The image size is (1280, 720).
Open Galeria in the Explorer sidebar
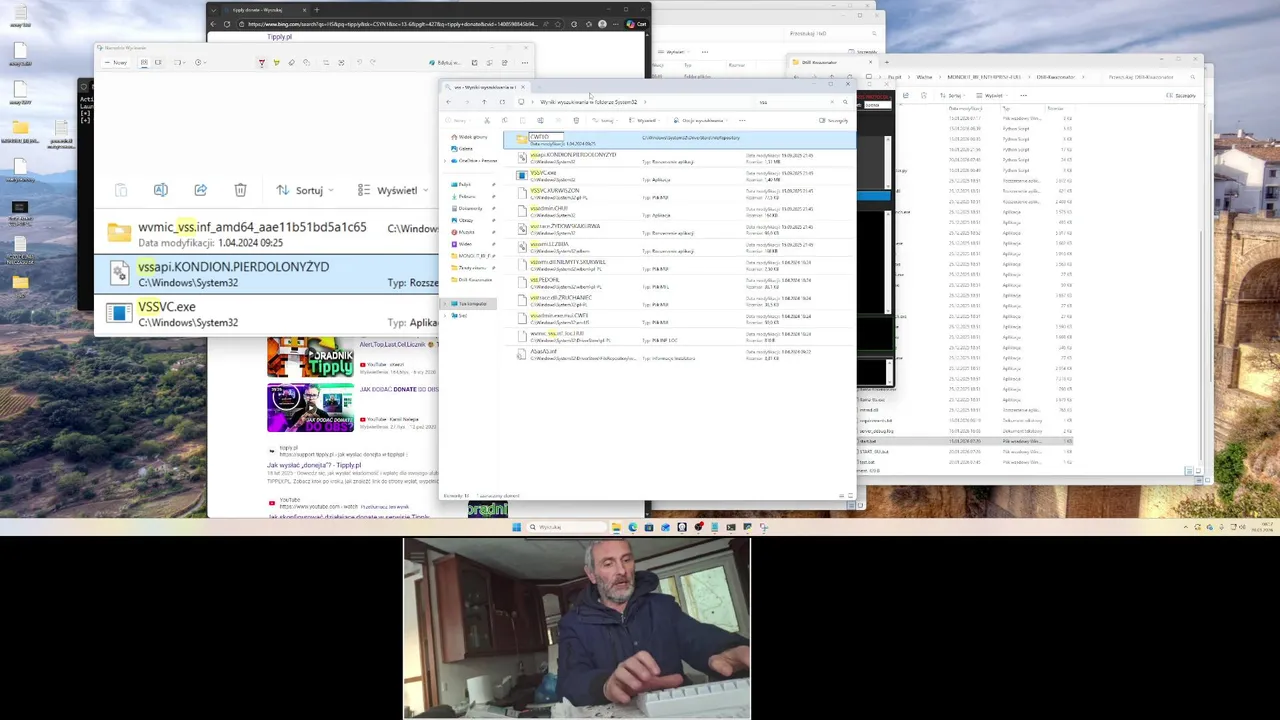click(x=466, y=148)
